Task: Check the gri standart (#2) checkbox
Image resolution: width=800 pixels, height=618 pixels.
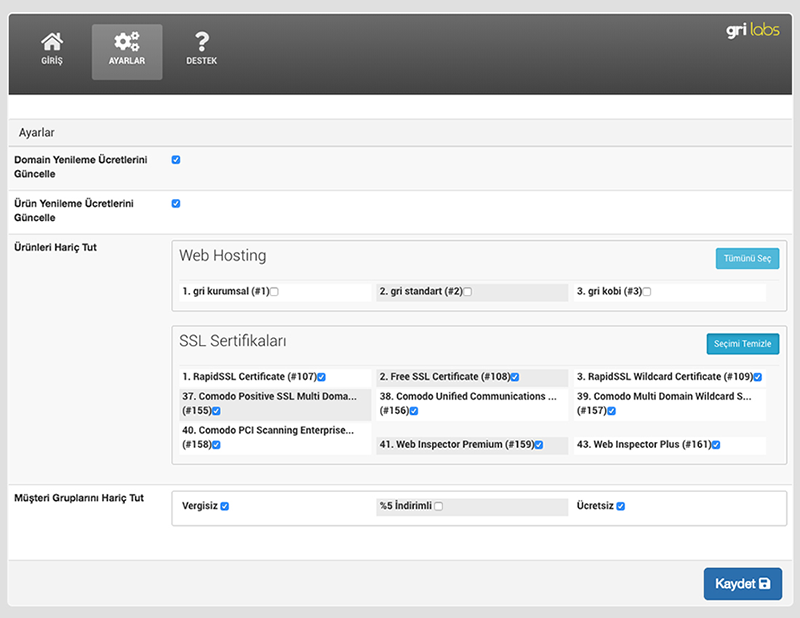Action: pyautogui.click(x=467, y=292)
